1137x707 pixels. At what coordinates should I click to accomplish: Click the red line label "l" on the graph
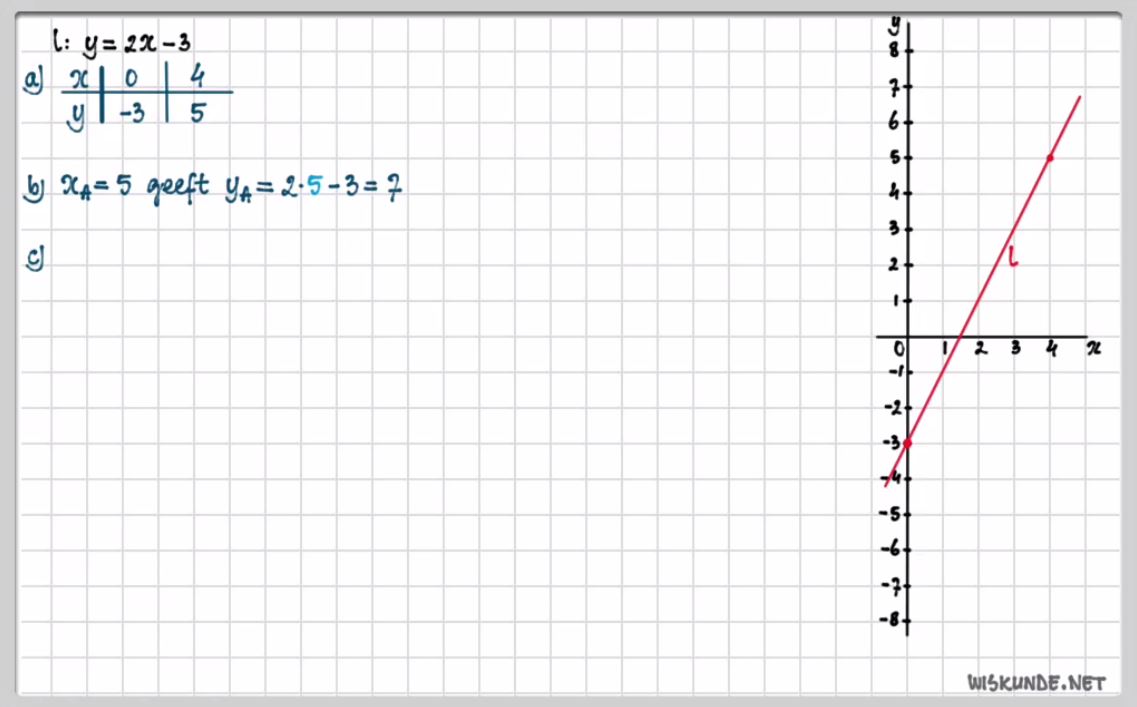pos(1013,255)
